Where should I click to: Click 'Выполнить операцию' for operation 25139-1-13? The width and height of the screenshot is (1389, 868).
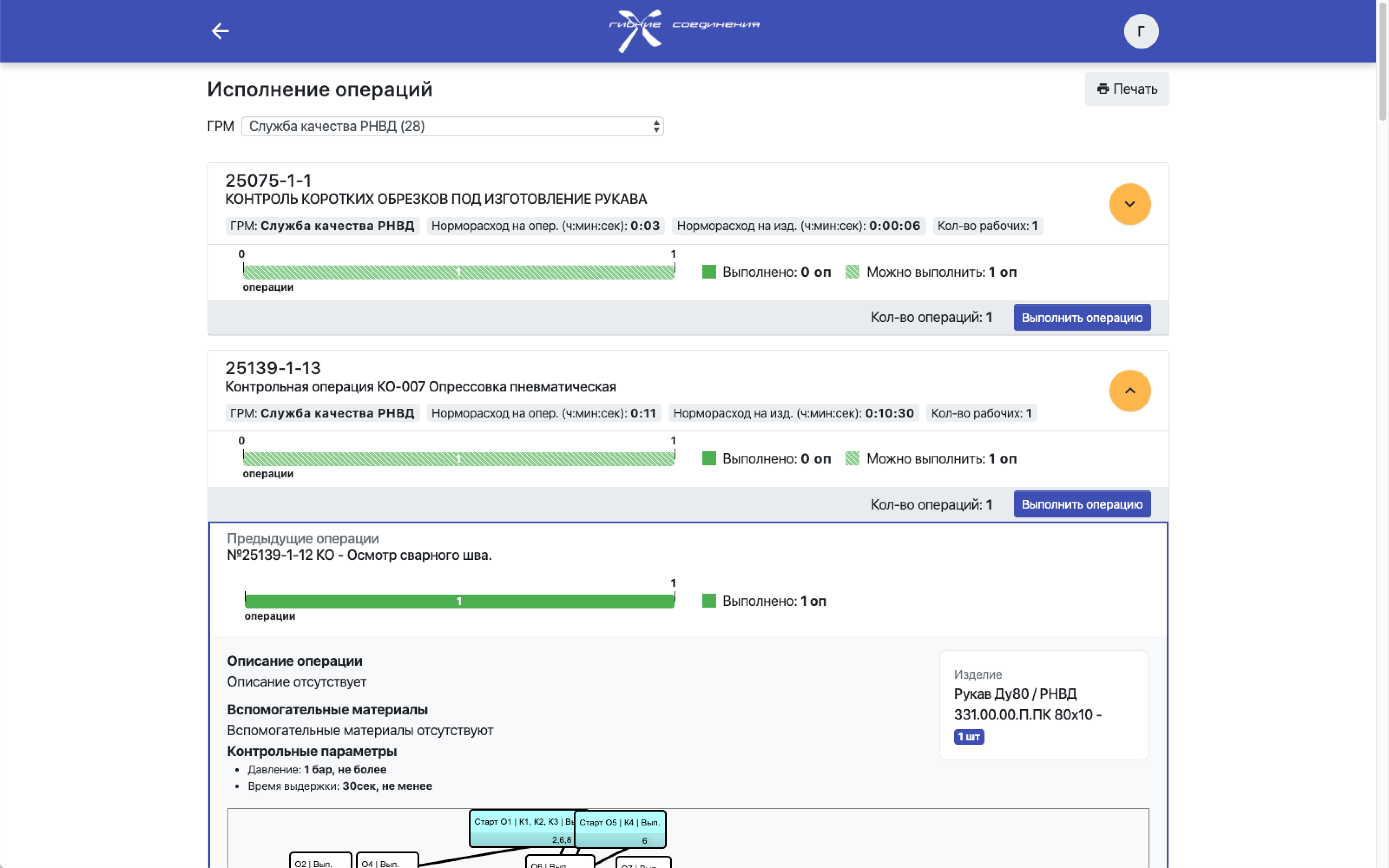point(1081,504)
